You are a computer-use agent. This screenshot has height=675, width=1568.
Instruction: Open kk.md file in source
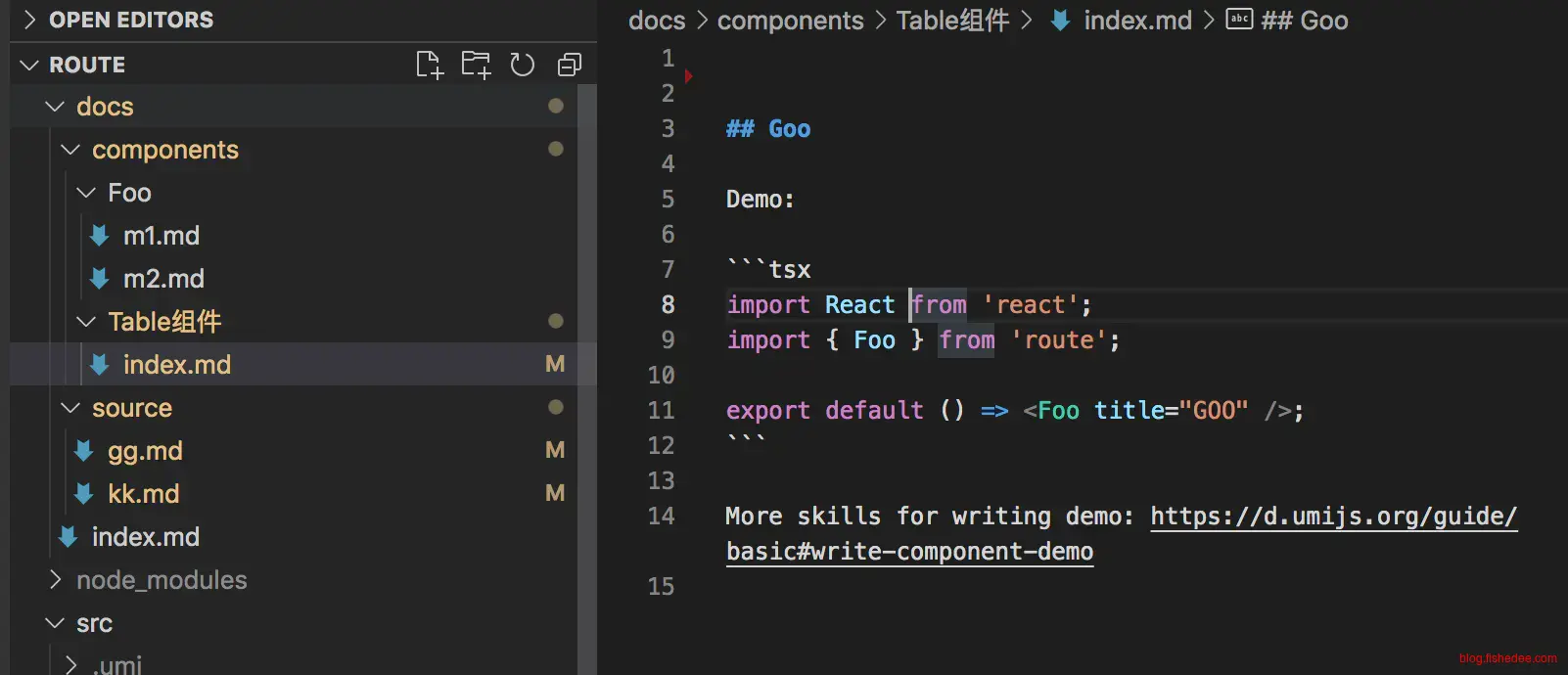[143, 494]
